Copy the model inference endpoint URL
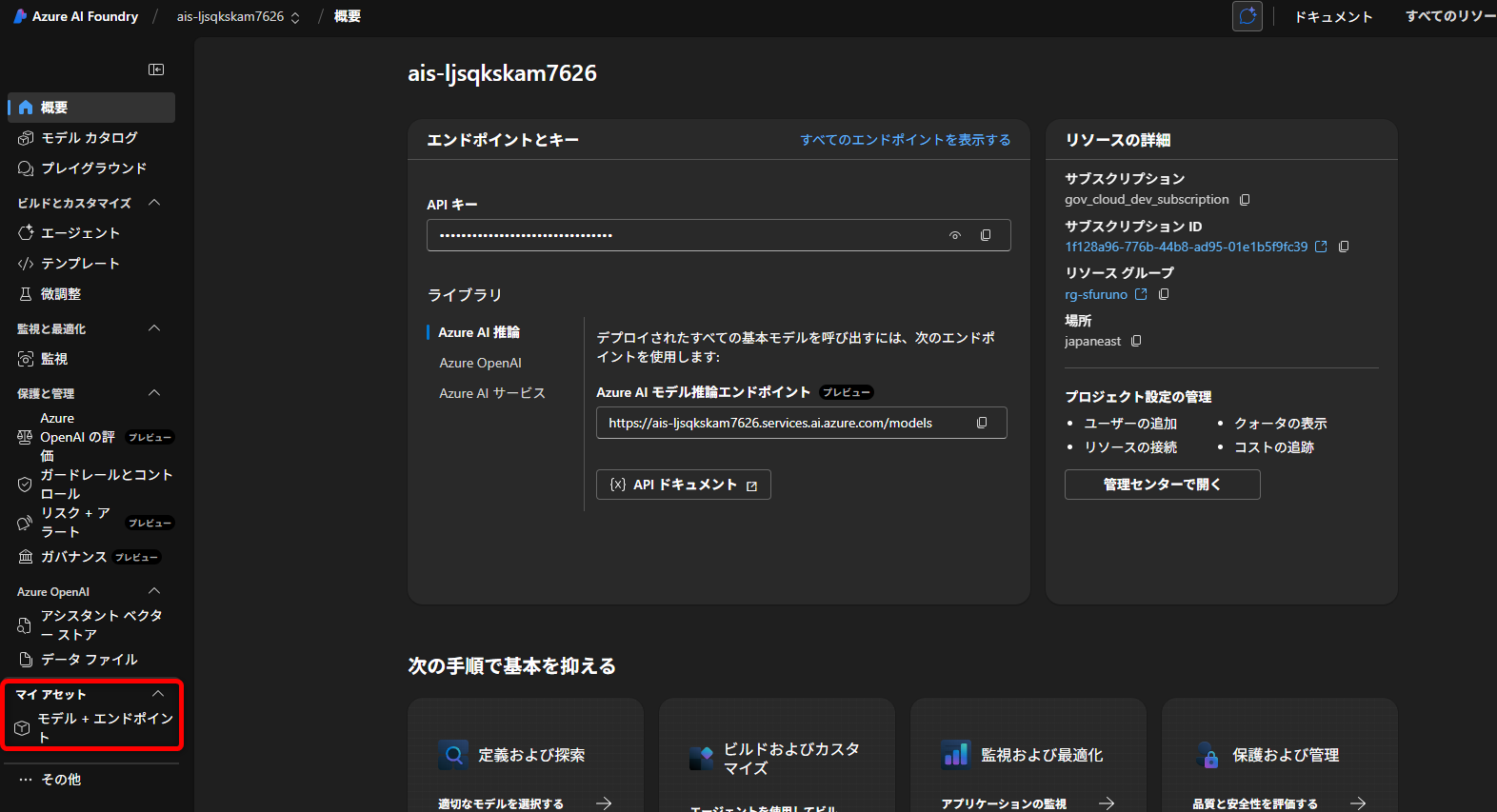1497x812 pixels. [x=982, y=423]
